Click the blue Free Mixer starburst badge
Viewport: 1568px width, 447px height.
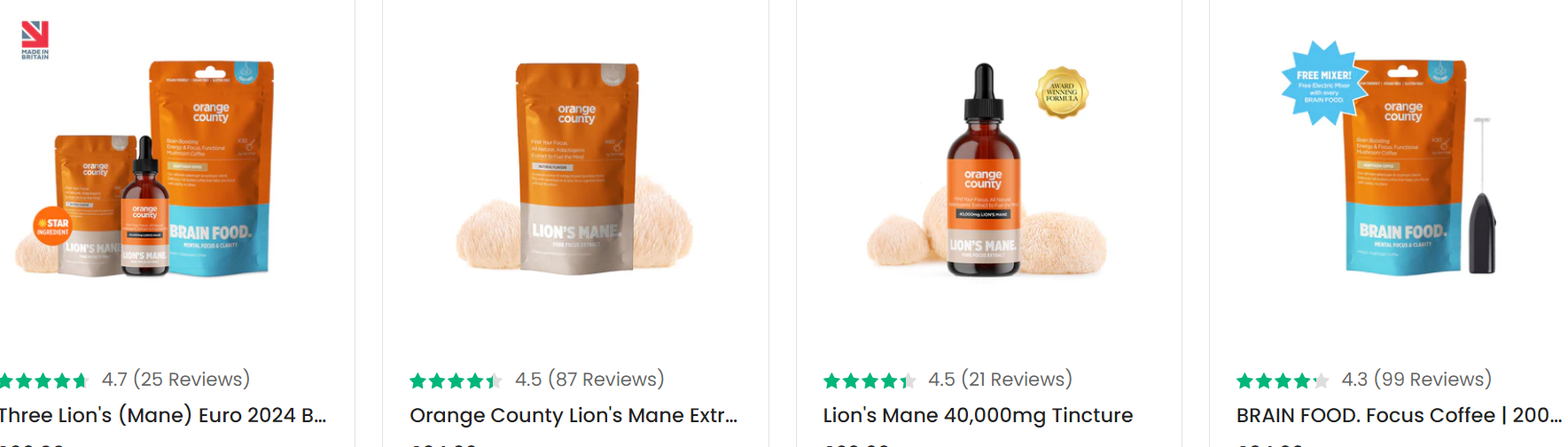coord(1324,82)
